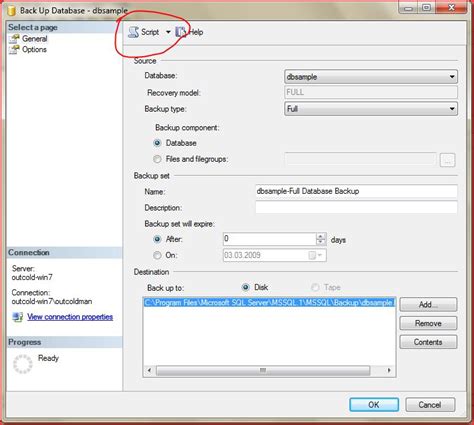Click destination list right scroll arrow
The image size is (474, 425).
[389, 370]
